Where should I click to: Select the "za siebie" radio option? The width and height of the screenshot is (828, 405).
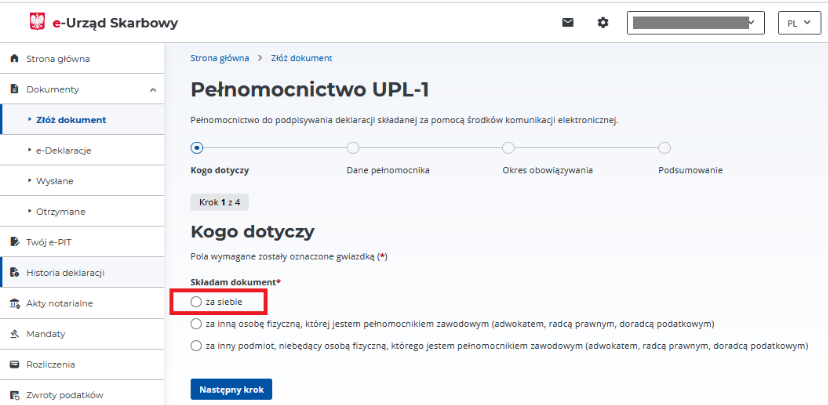click(x=196, y=301)
